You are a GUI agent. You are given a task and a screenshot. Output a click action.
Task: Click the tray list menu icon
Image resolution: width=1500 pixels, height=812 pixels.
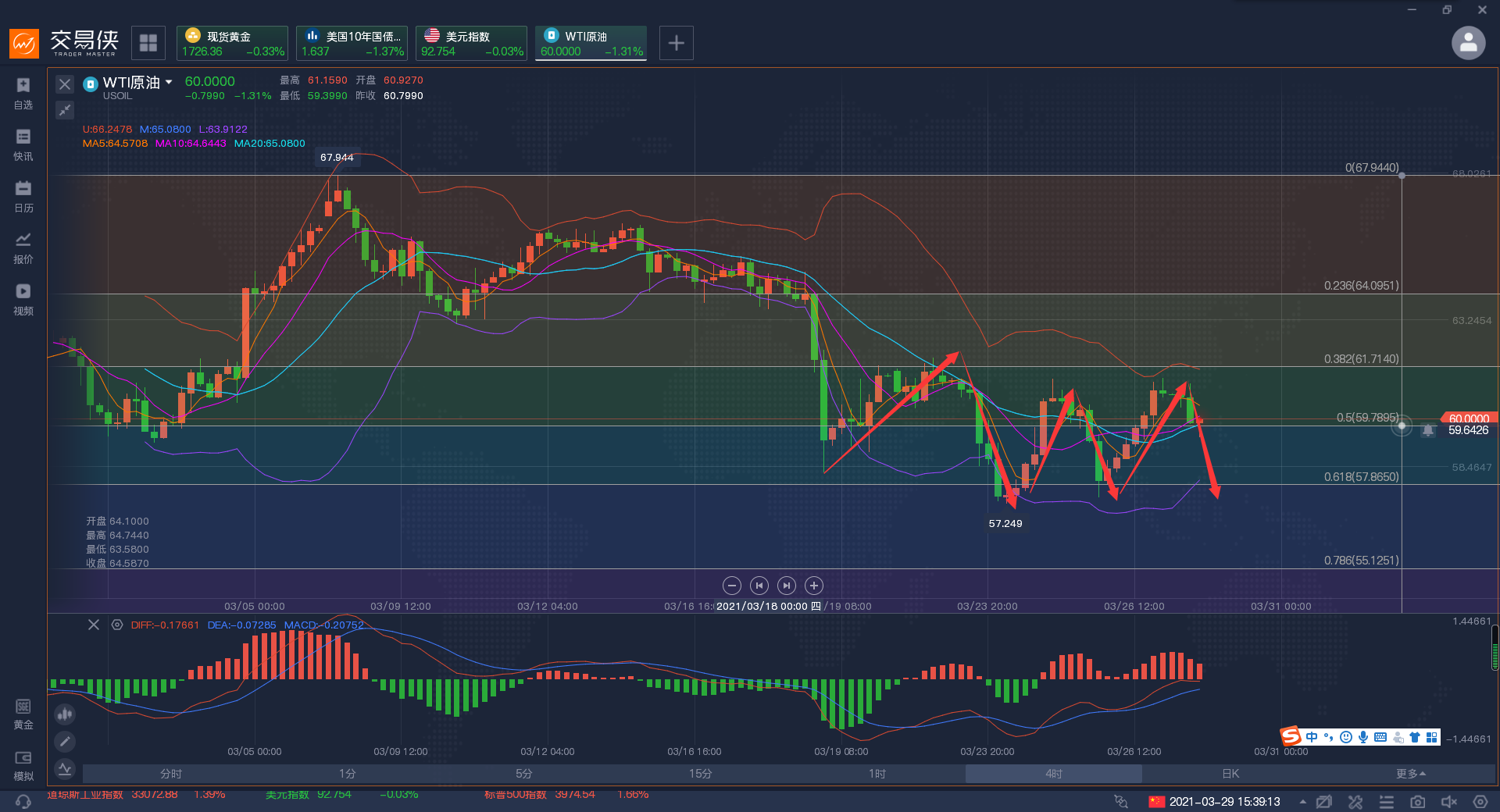tap(1387, 802)
